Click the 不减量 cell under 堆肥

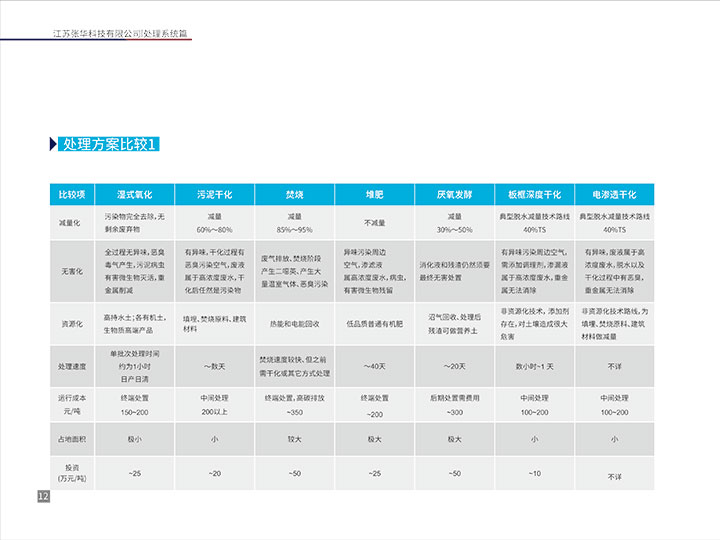pyautogui.click(x=374, y=223)
